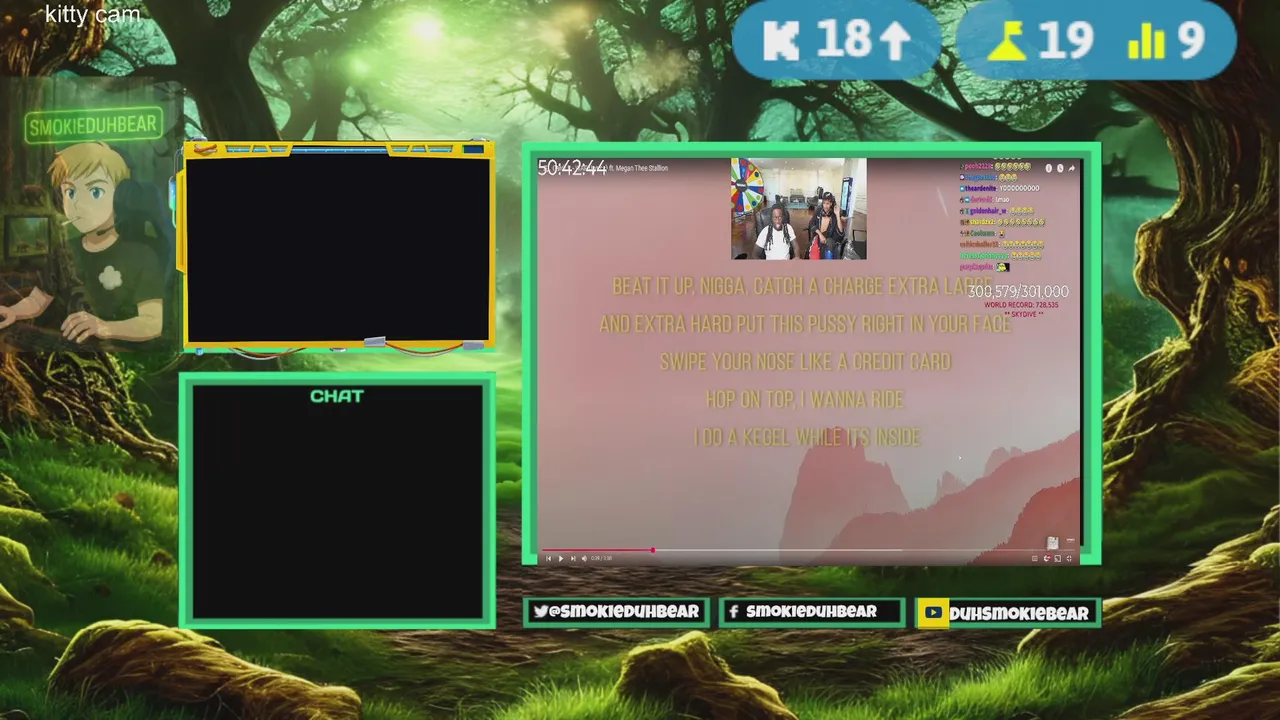The height and width of the screenshot is (720, 1280).
Task: Open the DUHSMOKIEBEAR YouTube label
Action: [1018, 613]
